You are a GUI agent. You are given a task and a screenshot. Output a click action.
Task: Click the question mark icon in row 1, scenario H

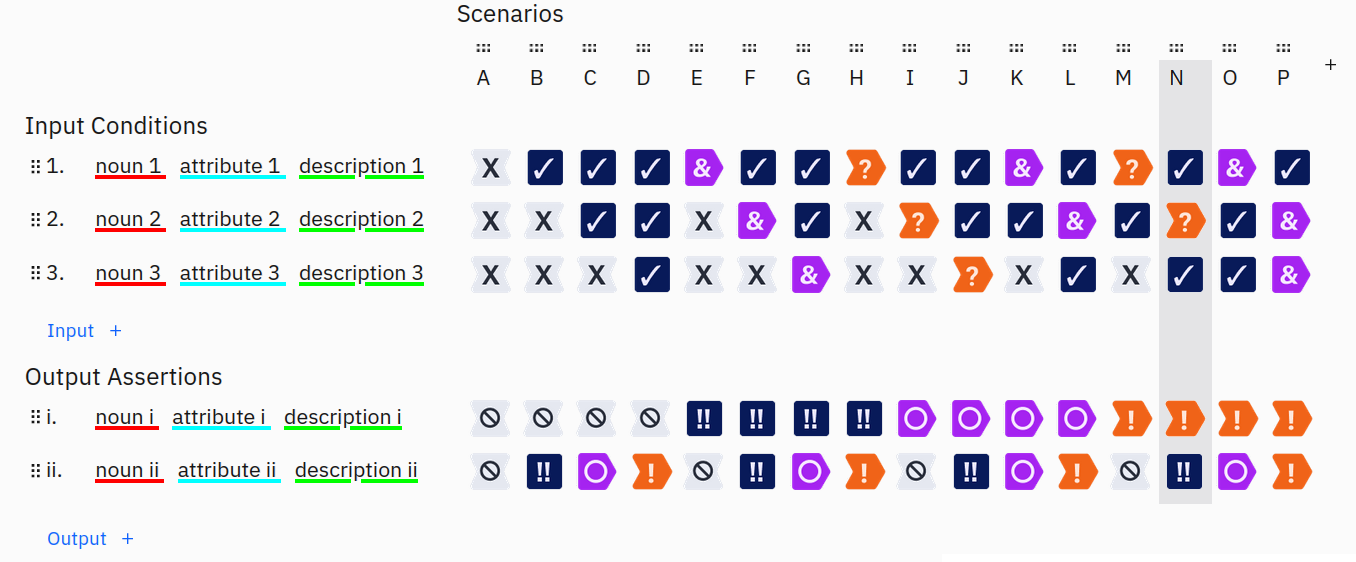point(864,168)
